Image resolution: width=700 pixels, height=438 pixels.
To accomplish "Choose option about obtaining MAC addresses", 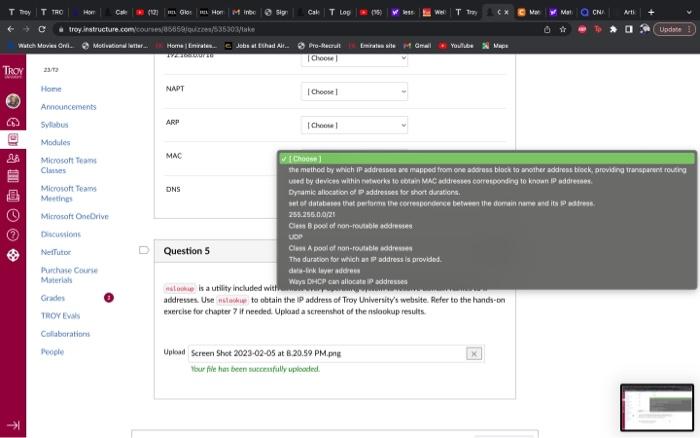I will click(x=487, y=181).
